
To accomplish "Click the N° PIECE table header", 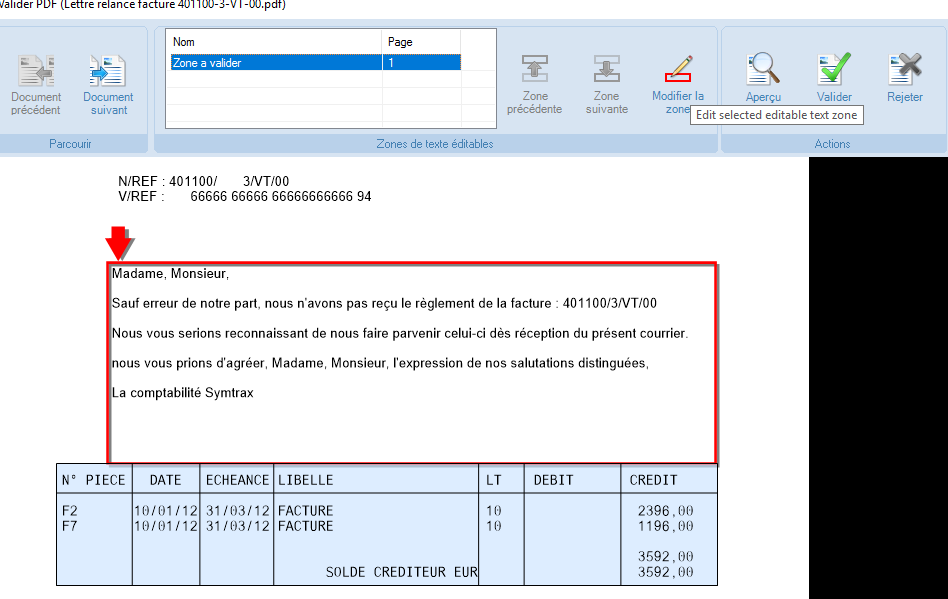I will point(94,480).
